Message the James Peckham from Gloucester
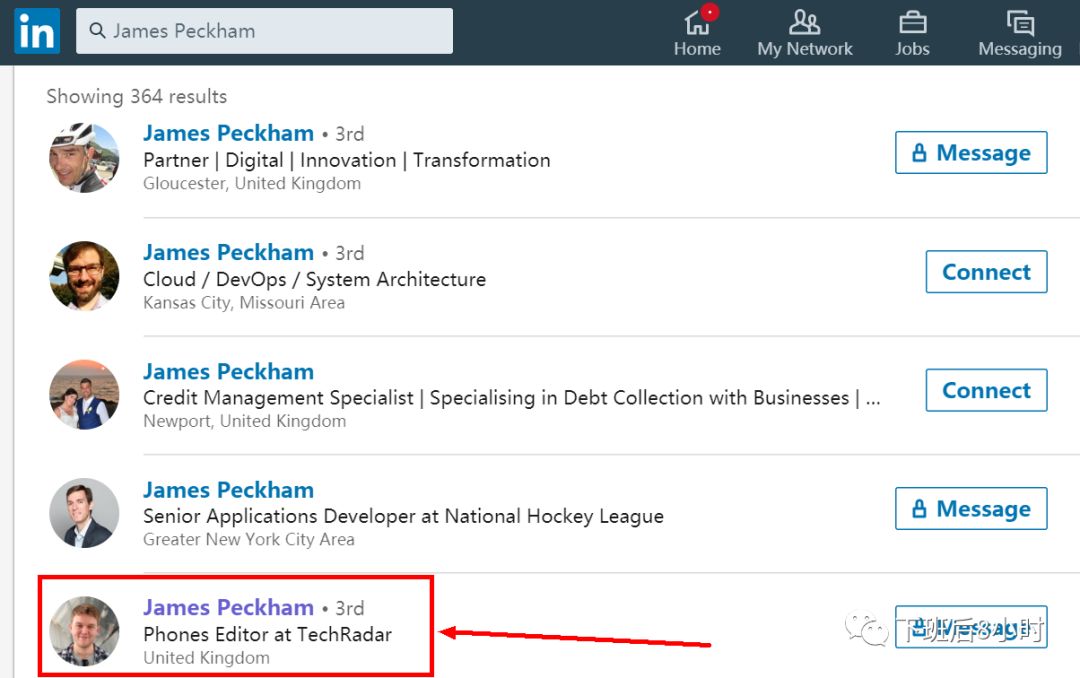The image size is (1080, 678). (x=971, y=153)
